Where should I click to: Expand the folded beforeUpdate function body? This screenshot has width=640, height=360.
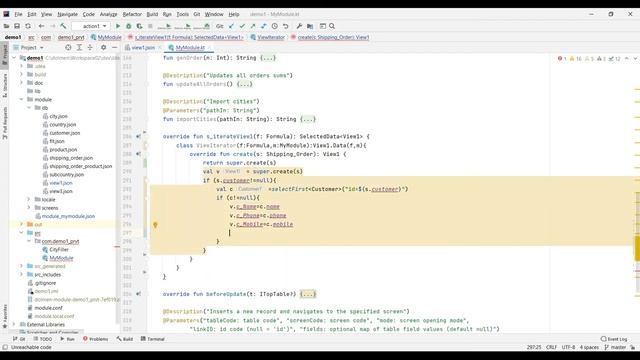pos(308,294)
